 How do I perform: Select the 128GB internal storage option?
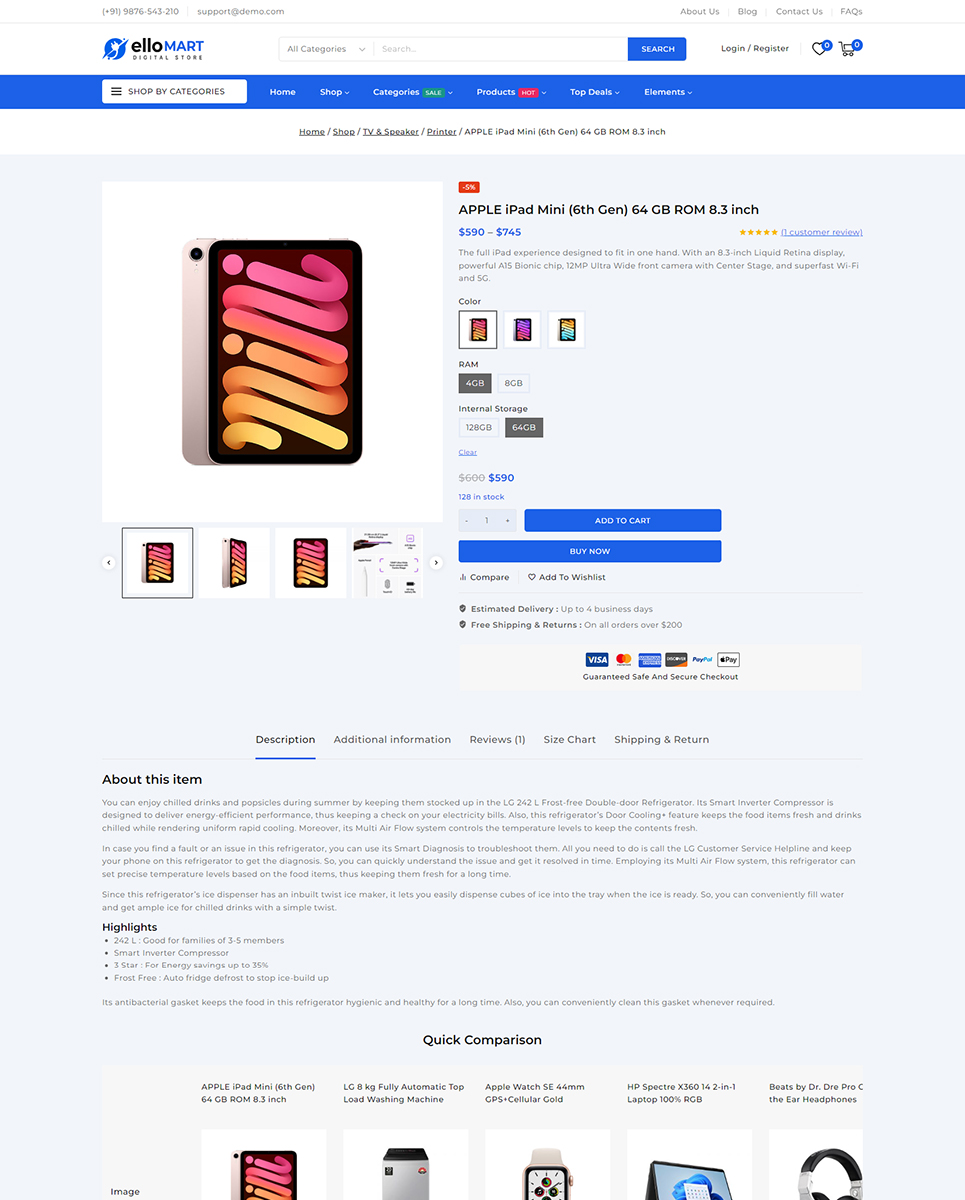(479, 427)
